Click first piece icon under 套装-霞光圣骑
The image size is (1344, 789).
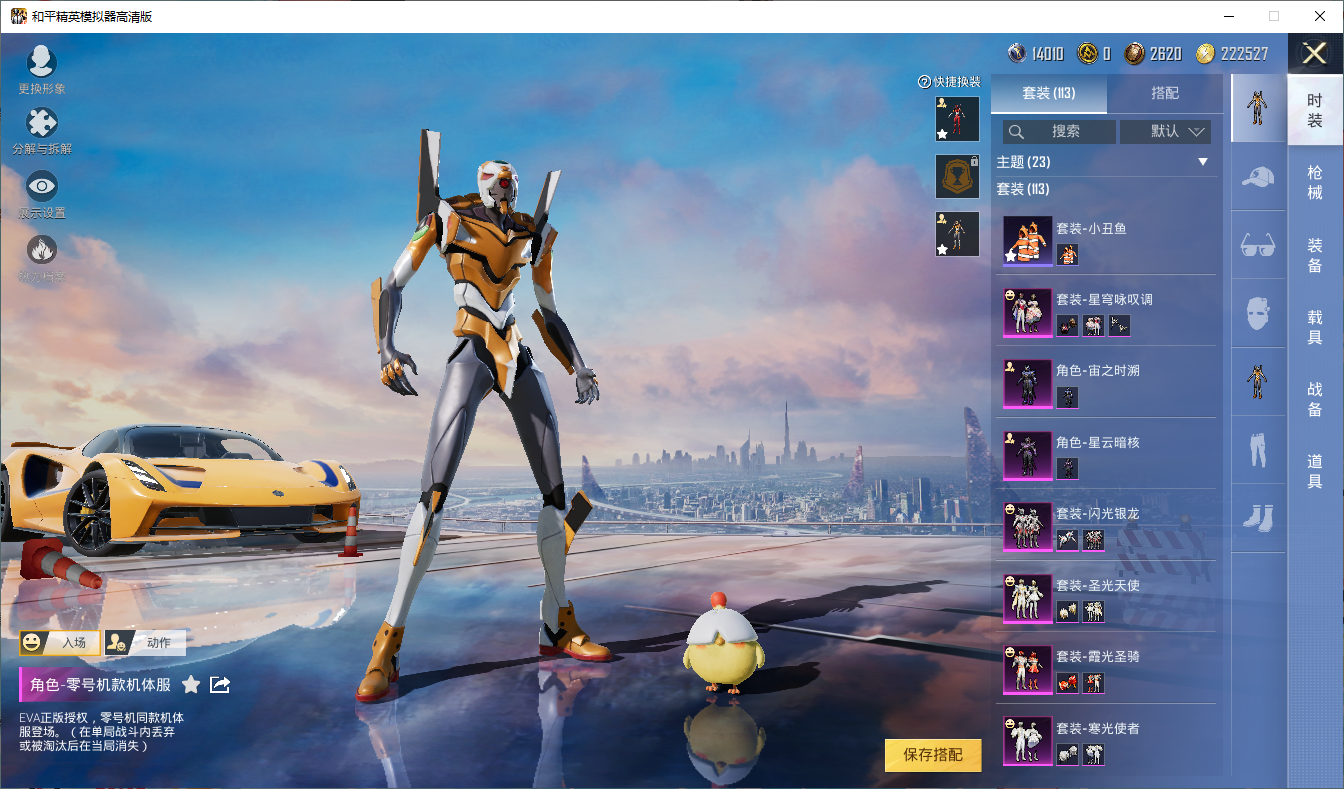point(1068,683)
